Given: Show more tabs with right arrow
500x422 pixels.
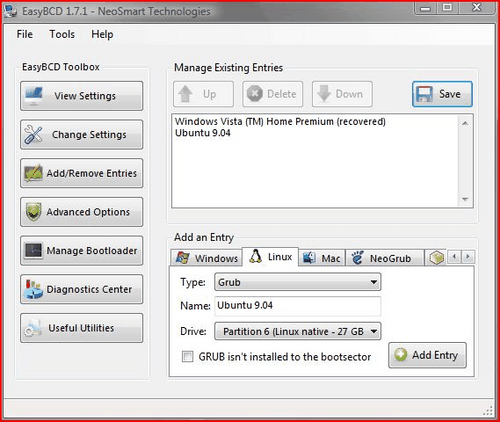Looking at the screenshot, I should pyautogui.click(x=468, y=257).
